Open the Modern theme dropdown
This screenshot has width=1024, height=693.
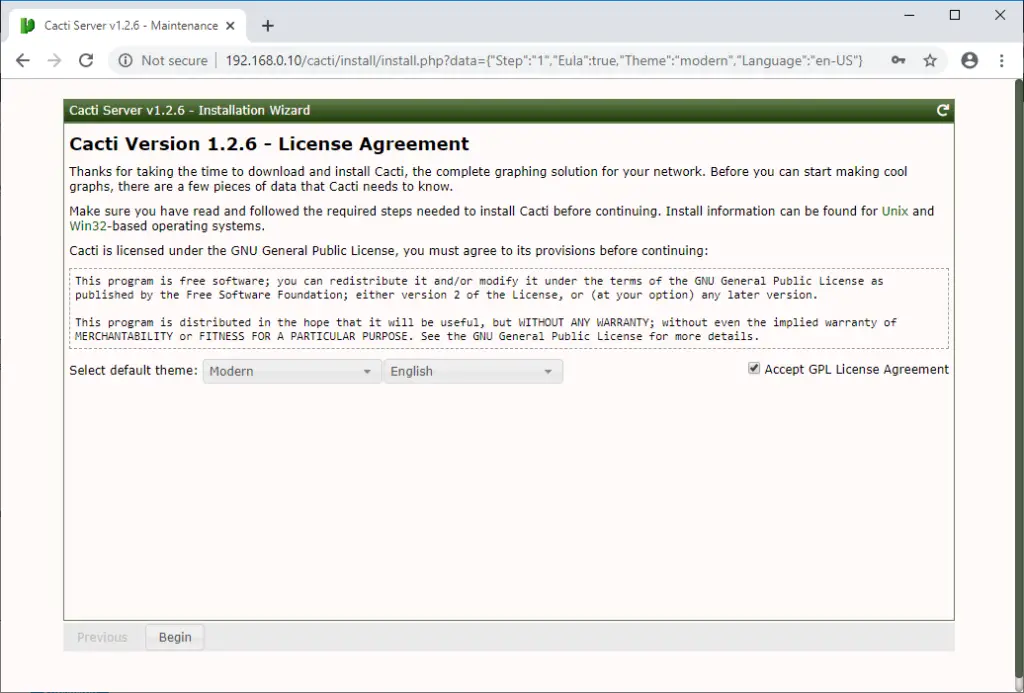[290, 371]
